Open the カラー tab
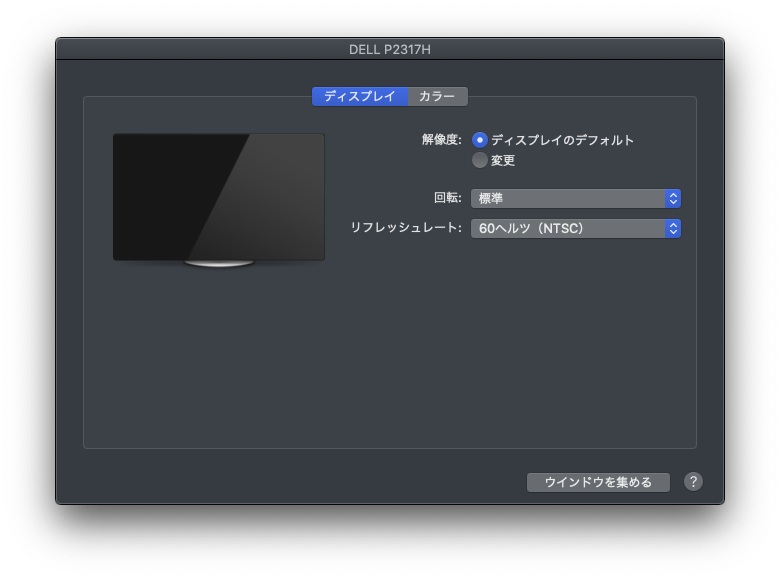780x578 pixels. 437,96
